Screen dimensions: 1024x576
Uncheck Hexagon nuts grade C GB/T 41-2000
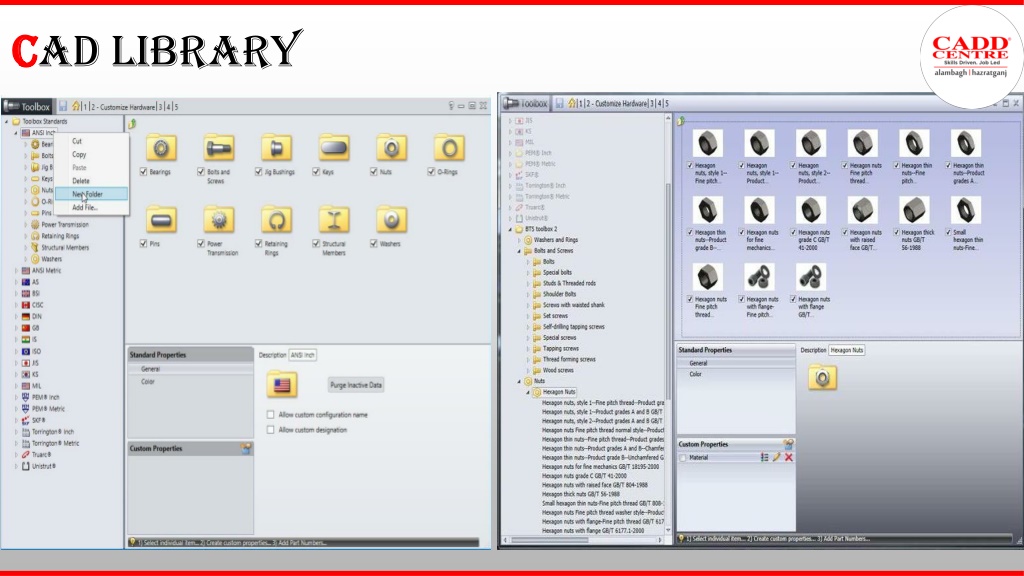(x=793, y=232)
